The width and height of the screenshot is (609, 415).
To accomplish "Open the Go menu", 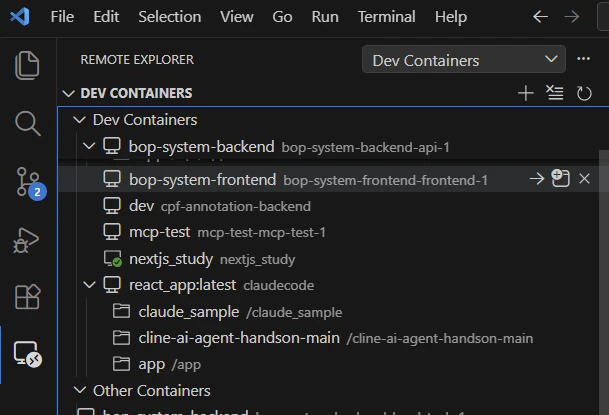I will coord(282,17).
